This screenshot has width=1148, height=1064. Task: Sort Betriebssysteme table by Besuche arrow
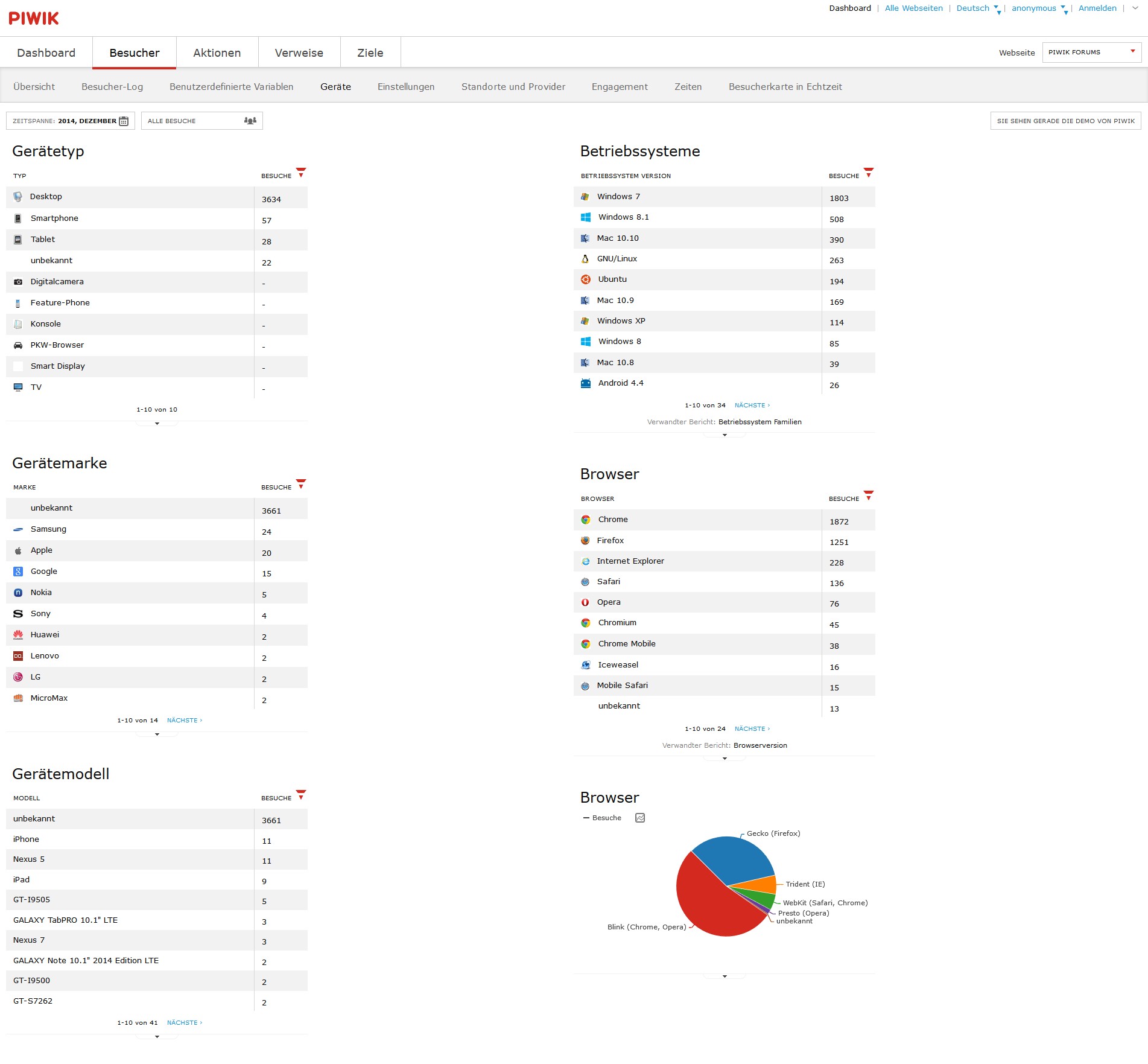869,173
